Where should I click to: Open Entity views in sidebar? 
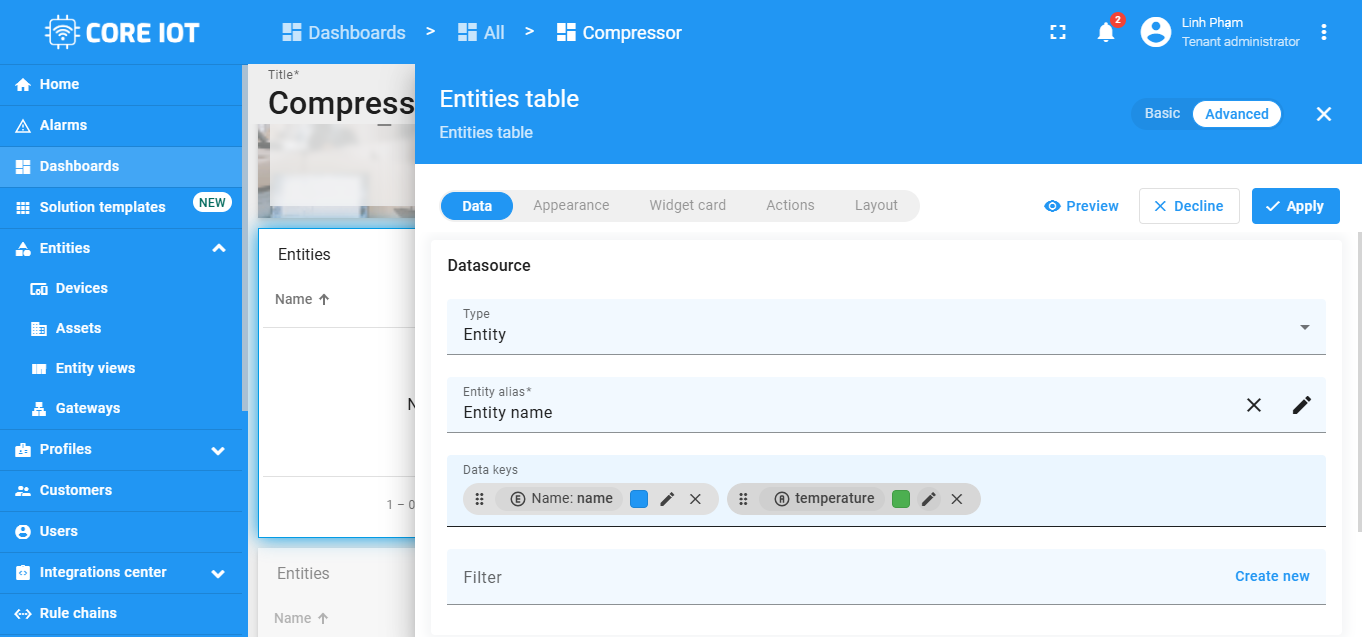121,368
